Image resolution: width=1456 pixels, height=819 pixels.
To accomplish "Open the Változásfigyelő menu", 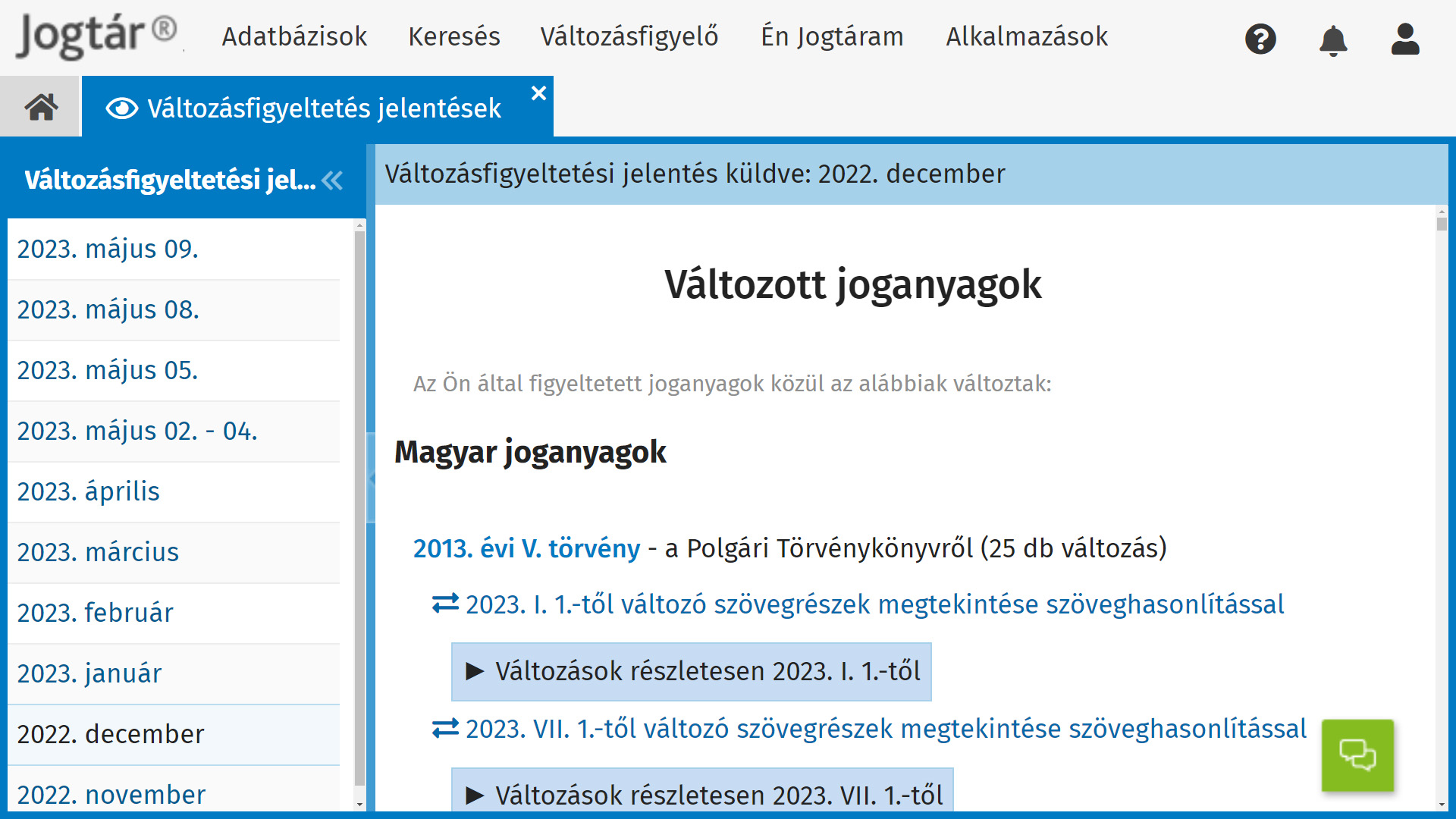I will pyautogui.click(x=629, y=36).
